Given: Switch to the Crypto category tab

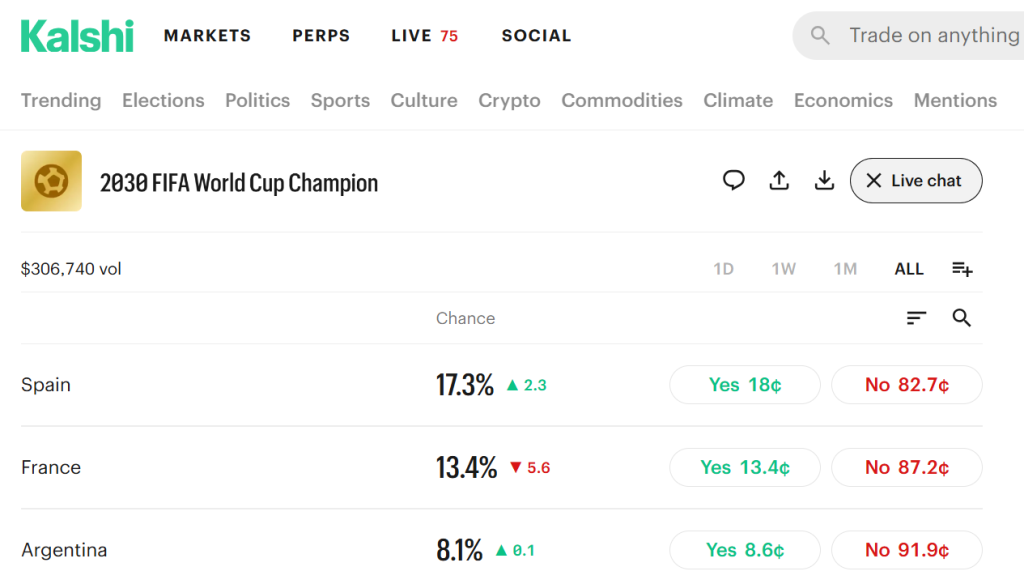Looking at the screenshot, I should [x=509, y=100].
